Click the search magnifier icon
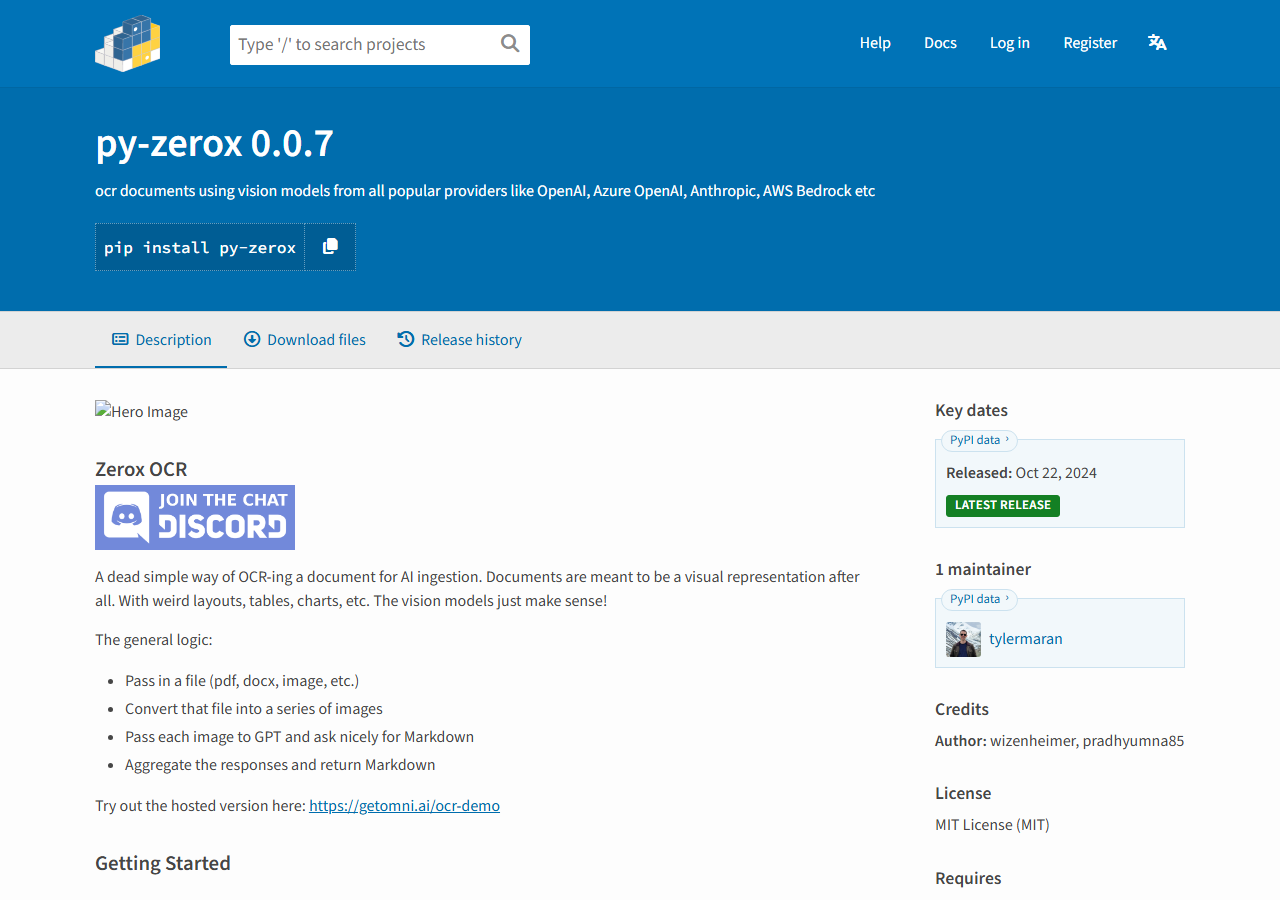This screenshot has width=1280, height=900. point(510,43)
